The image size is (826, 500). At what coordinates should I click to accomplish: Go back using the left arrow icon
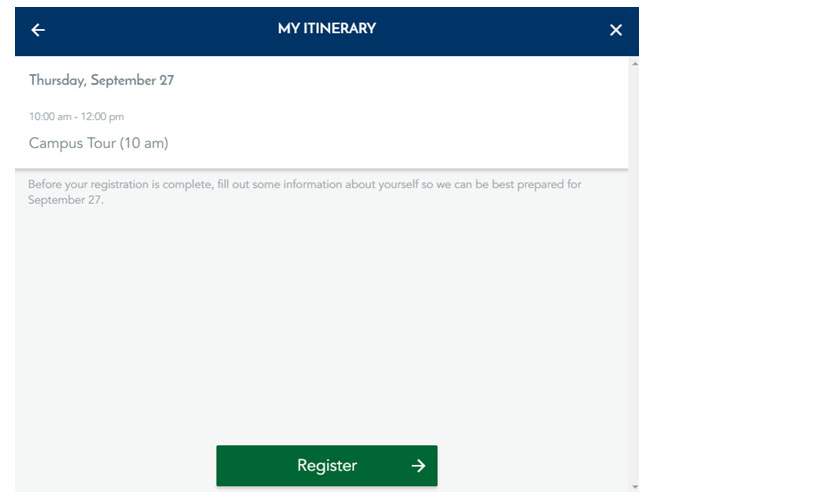(x=38, y=30)
